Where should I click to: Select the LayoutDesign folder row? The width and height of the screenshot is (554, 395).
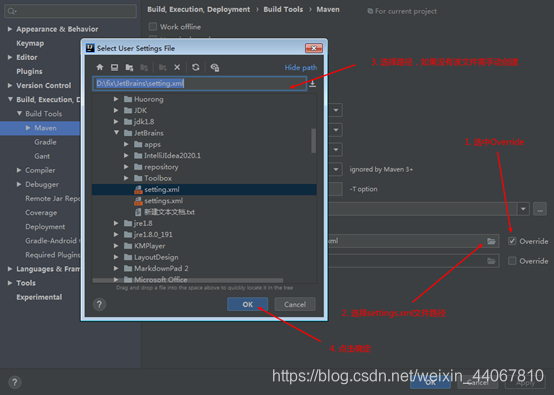tap(204, 257)
